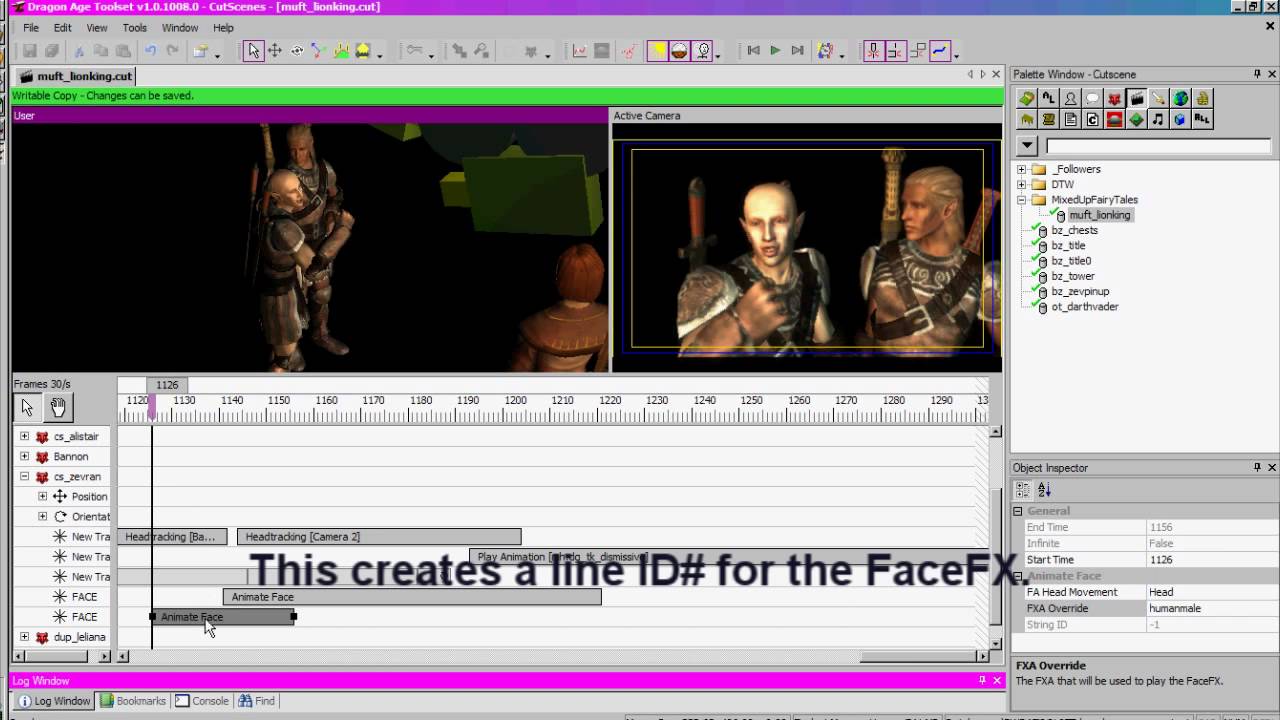Expand the Bannon track
This screenshot has width=1280, height=720.
pos(24,456)
